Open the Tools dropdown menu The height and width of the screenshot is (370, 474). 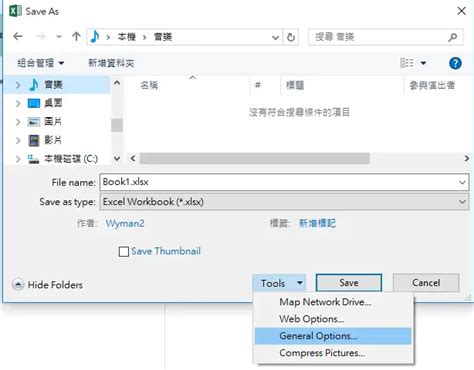(x=279, y=283)
